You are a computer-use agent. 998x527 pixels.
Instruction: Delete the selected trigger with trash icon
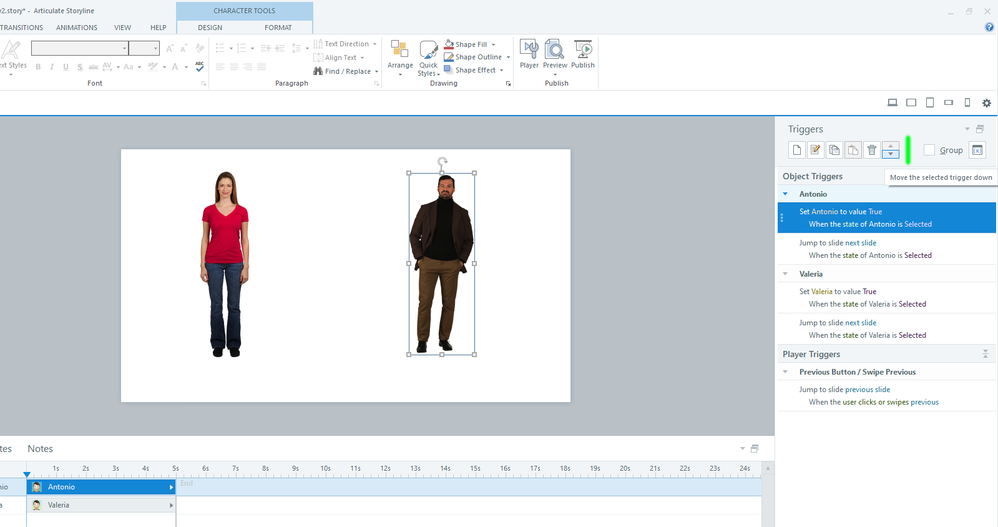click(x=872, y=150)
